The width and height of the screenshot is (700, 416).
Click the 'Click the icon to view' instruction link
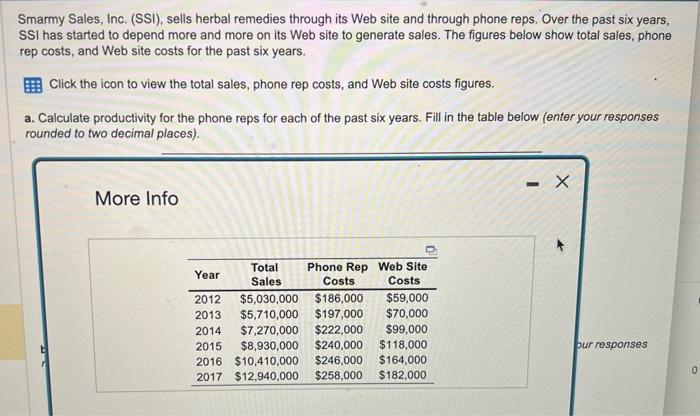(x=271, y=83)
